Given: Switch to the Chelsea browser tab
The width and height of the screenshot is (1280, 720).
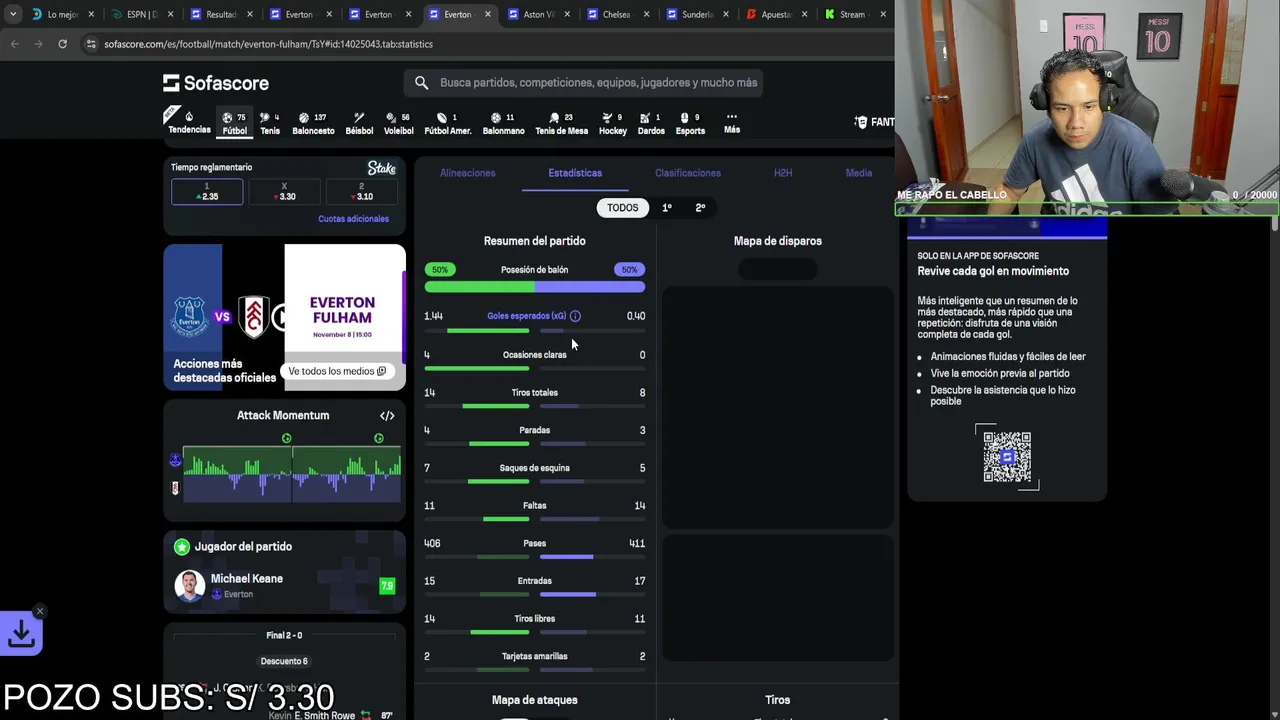Looking at the screenshot, I should click(617, 14).
